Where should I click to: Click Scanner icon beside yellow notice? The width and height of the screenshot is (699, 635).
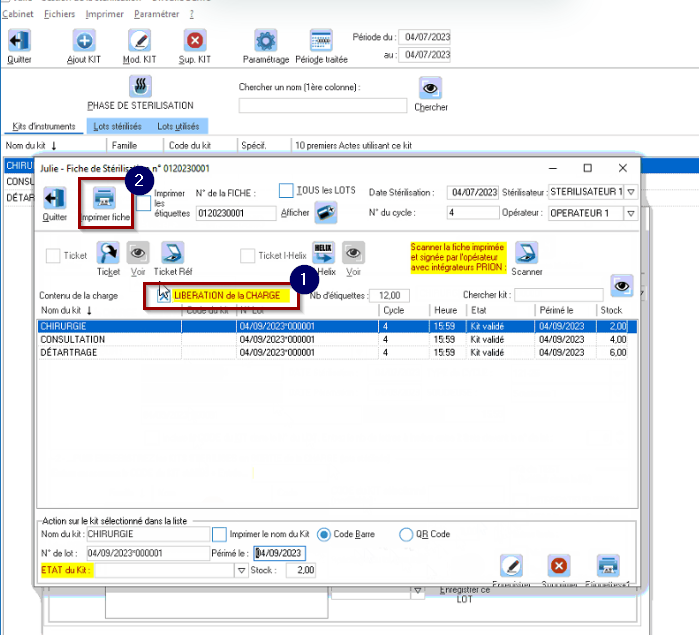[x=526, y=253]
